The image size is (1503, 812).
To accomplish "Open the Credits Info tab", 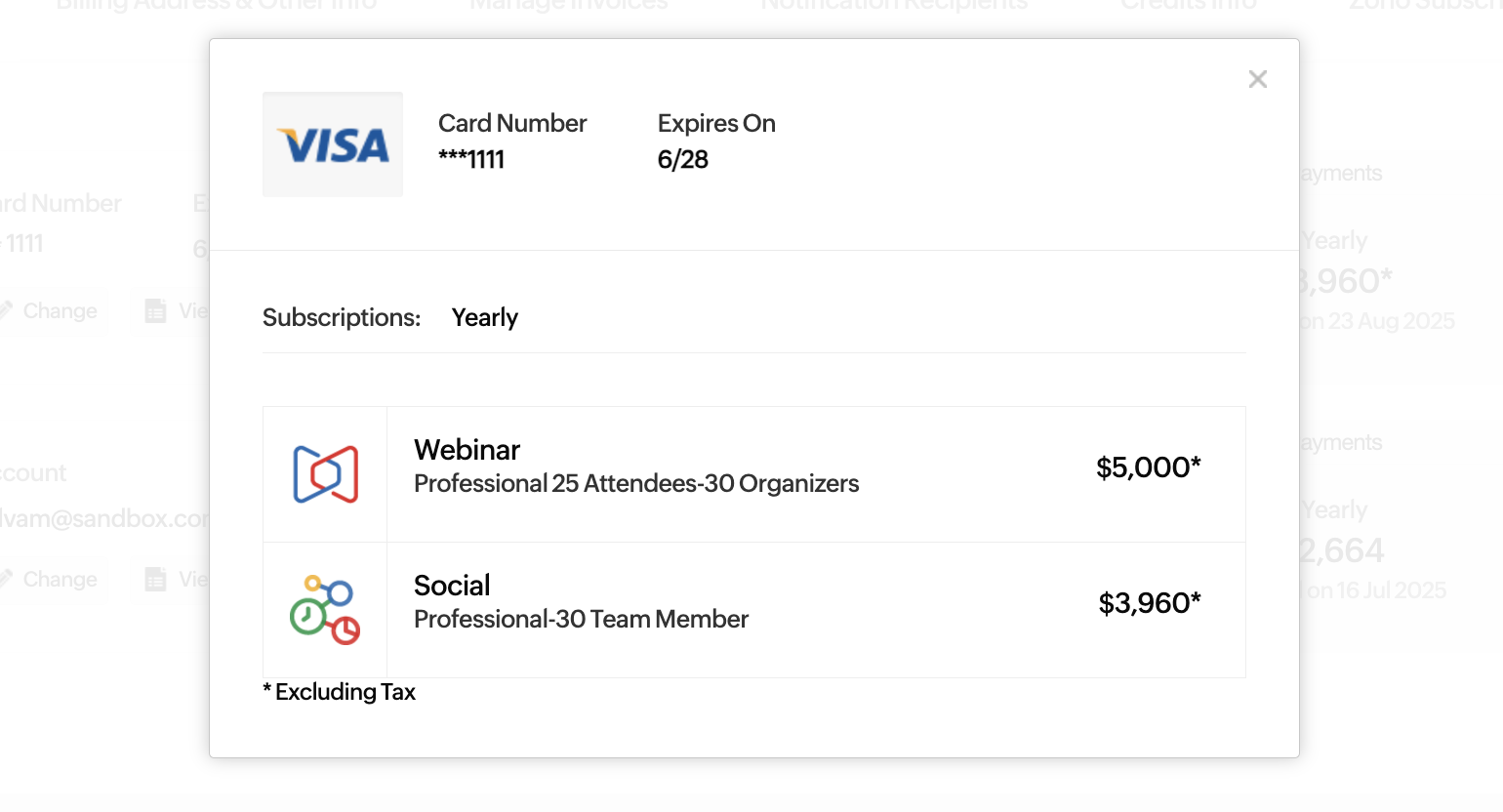I will 1188,5.
